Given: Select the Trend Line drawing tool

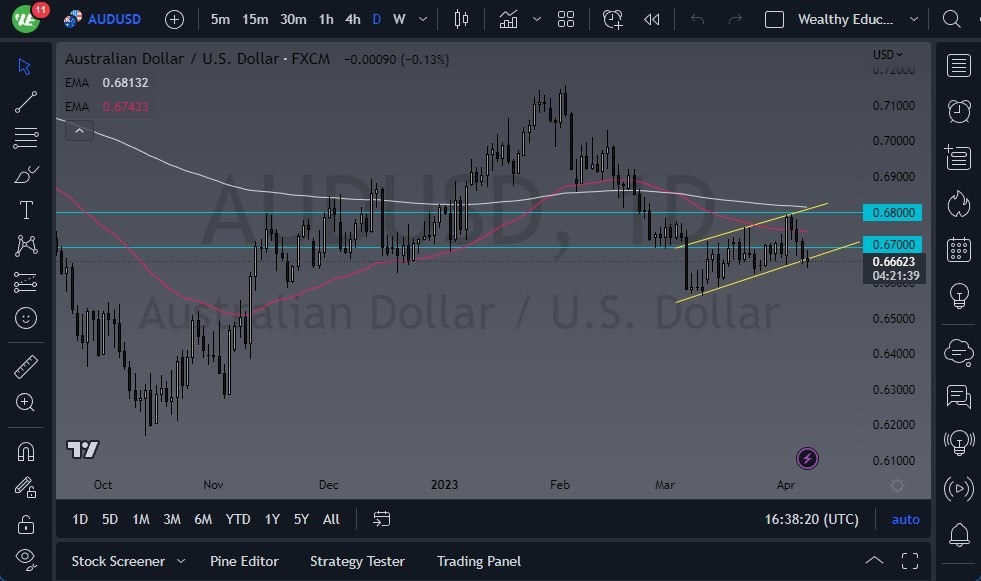Looking at the screenshot, I should 25,102.
